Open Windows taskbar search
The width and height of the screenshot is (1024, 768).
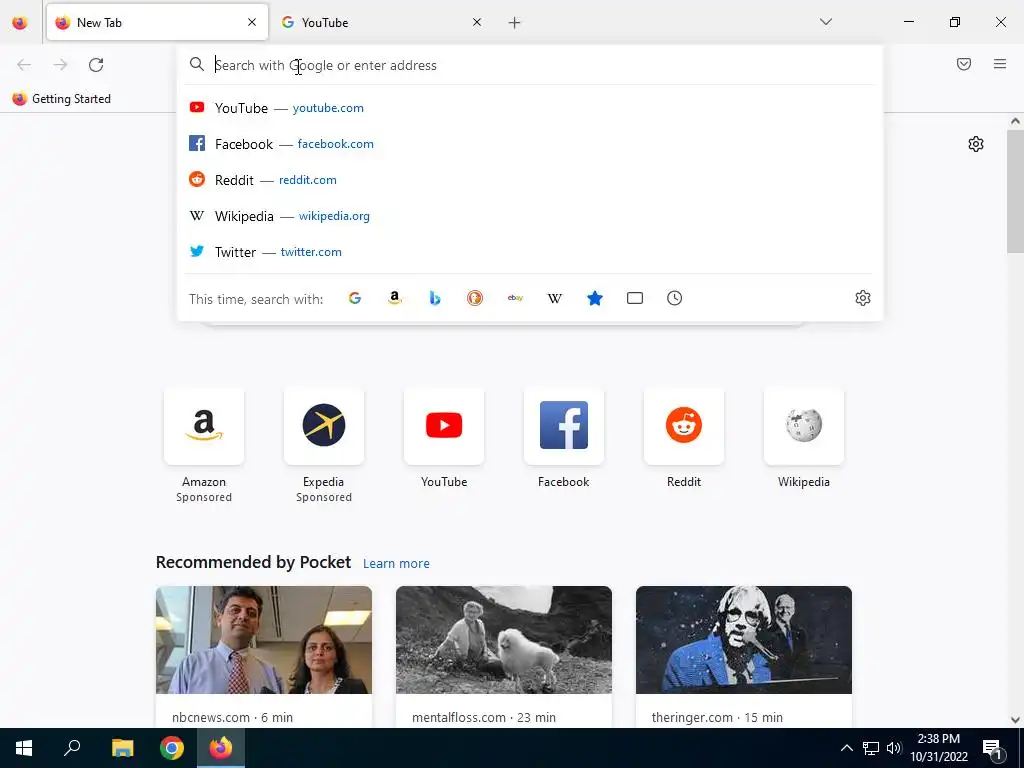(x=72, y=748)
